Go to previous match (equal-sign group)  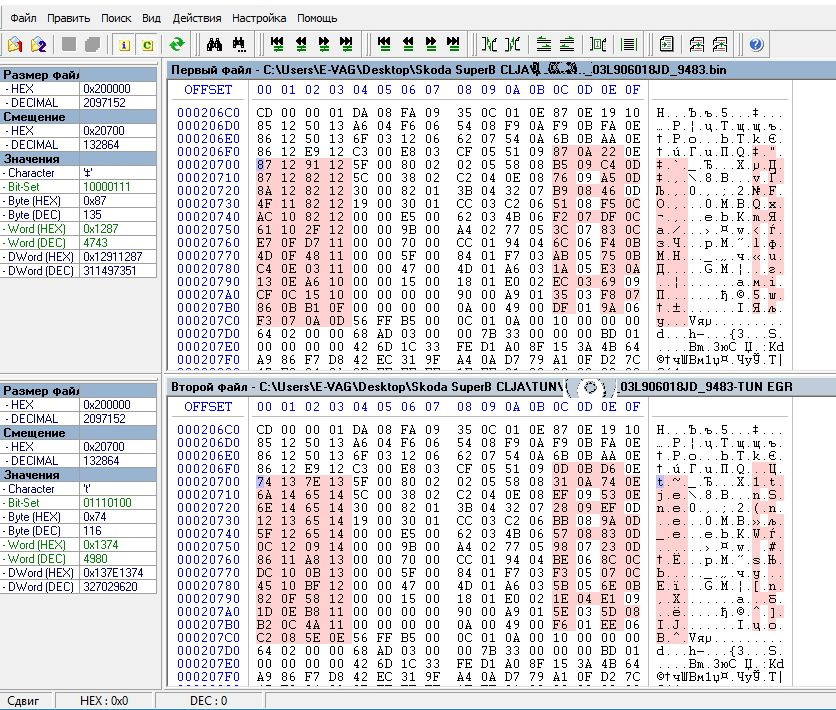(x=408, y=44)
